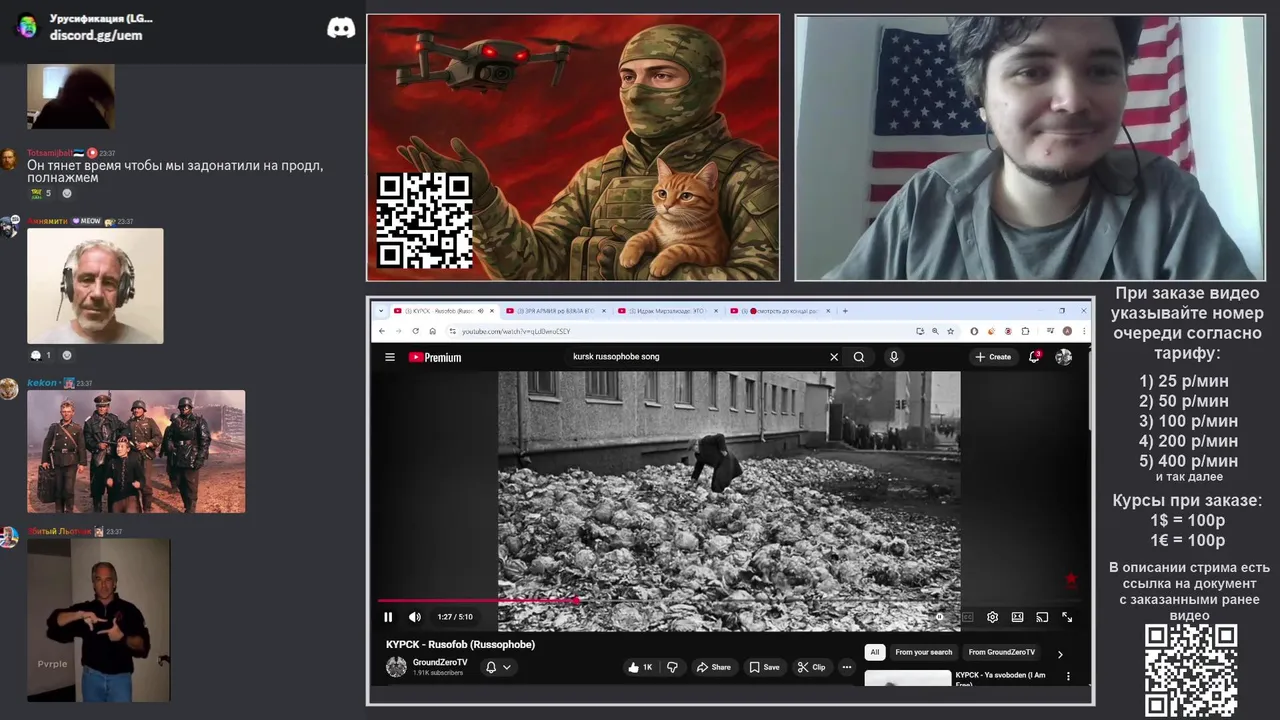Go to the browser home page

[432, 331]
